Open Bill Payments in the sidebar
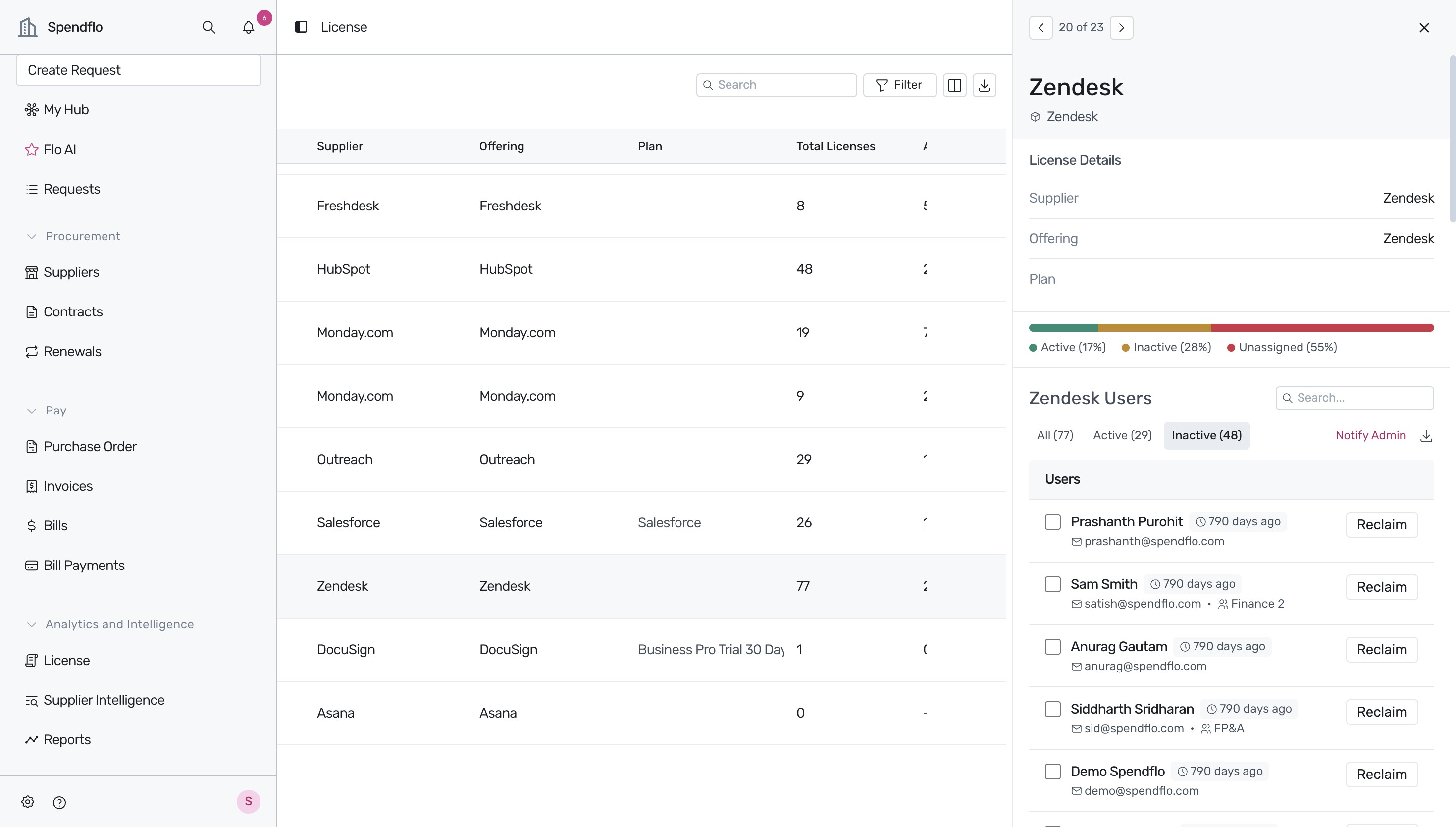 coord(74,565)
